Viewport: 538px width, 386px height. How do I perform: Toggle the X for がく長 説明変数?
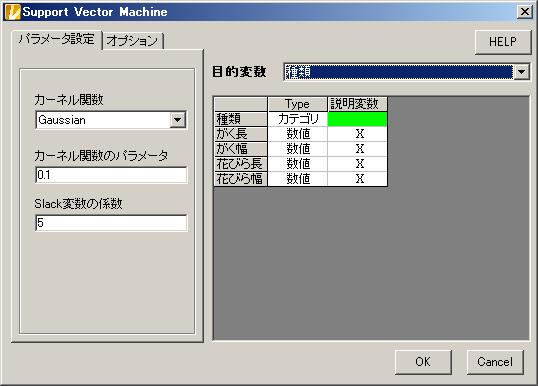(357, 134)
